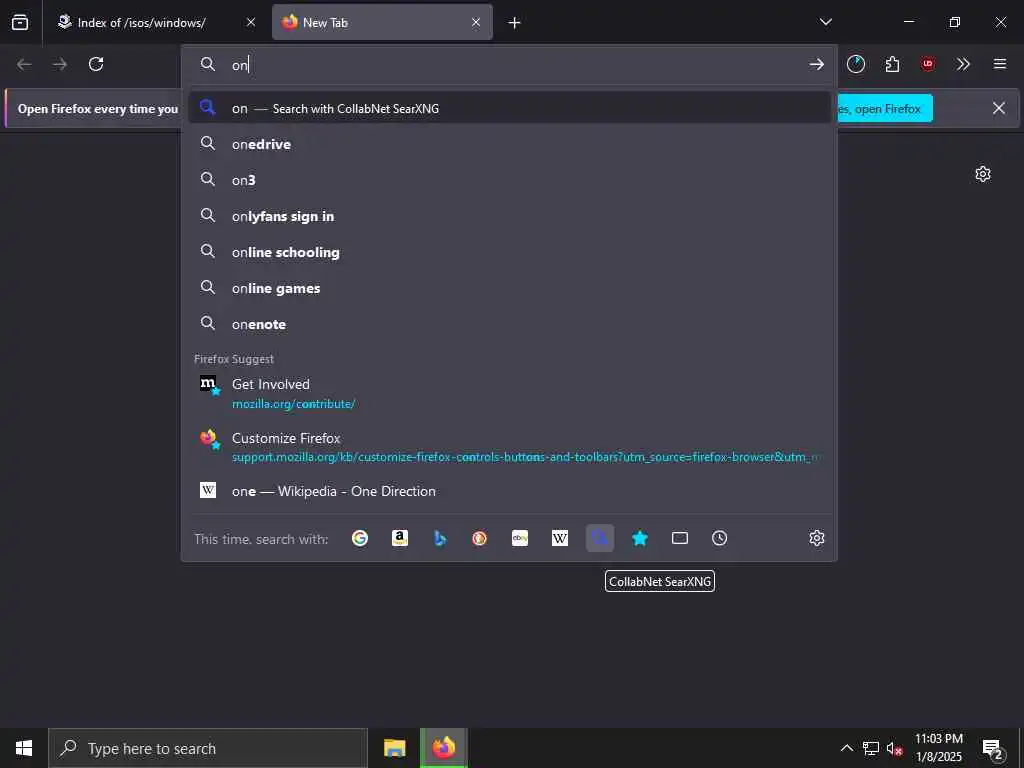Screen dimensions: 1024x768
Task: Open File Explorer from taskbar
Action: (394, 748)
